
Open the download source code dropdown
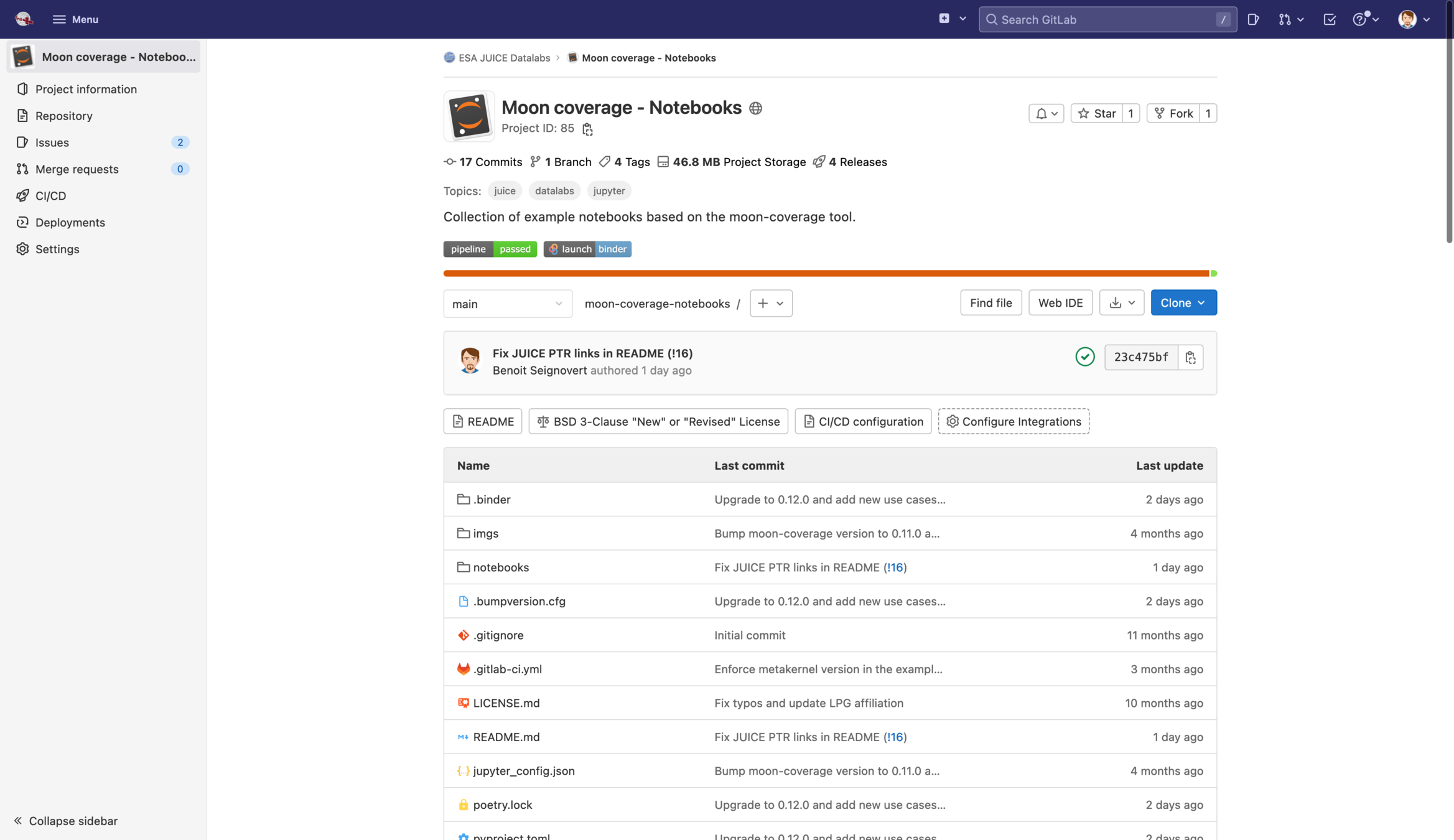tap(1121, 303)
